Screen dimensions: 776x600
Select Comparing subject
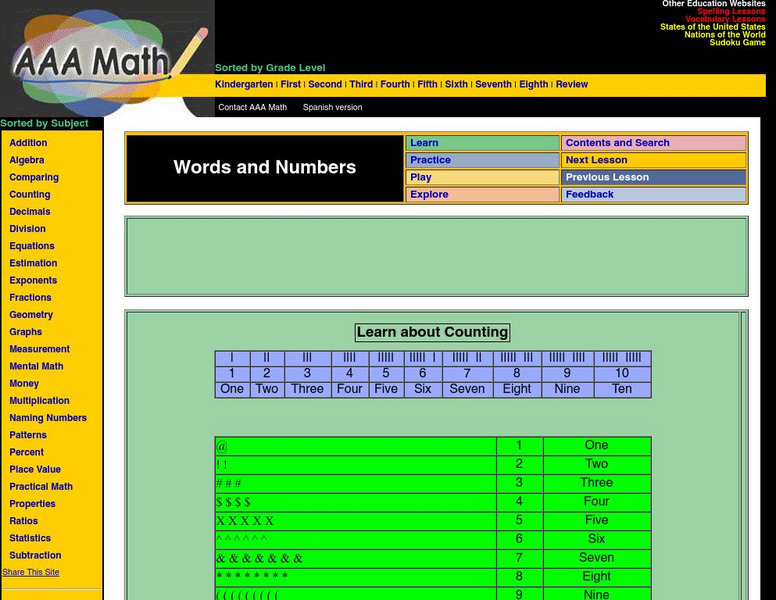pyautogui.click(x=34, y=177)
